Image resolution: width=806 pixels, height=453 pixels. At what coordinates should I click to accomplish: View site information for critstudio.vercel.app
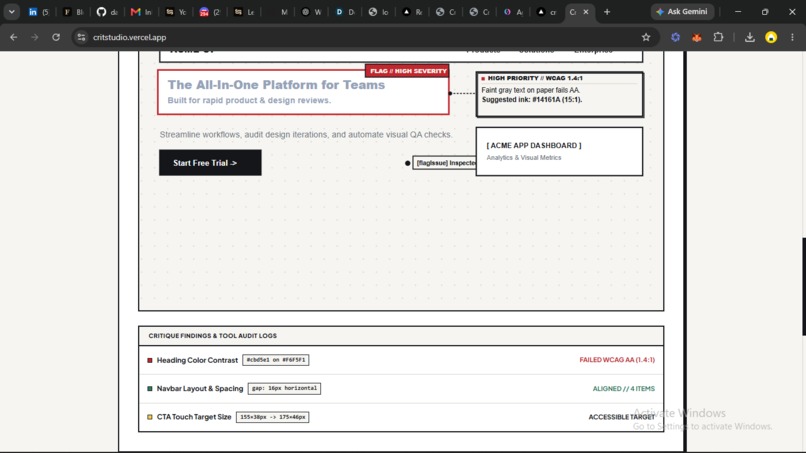81,37
